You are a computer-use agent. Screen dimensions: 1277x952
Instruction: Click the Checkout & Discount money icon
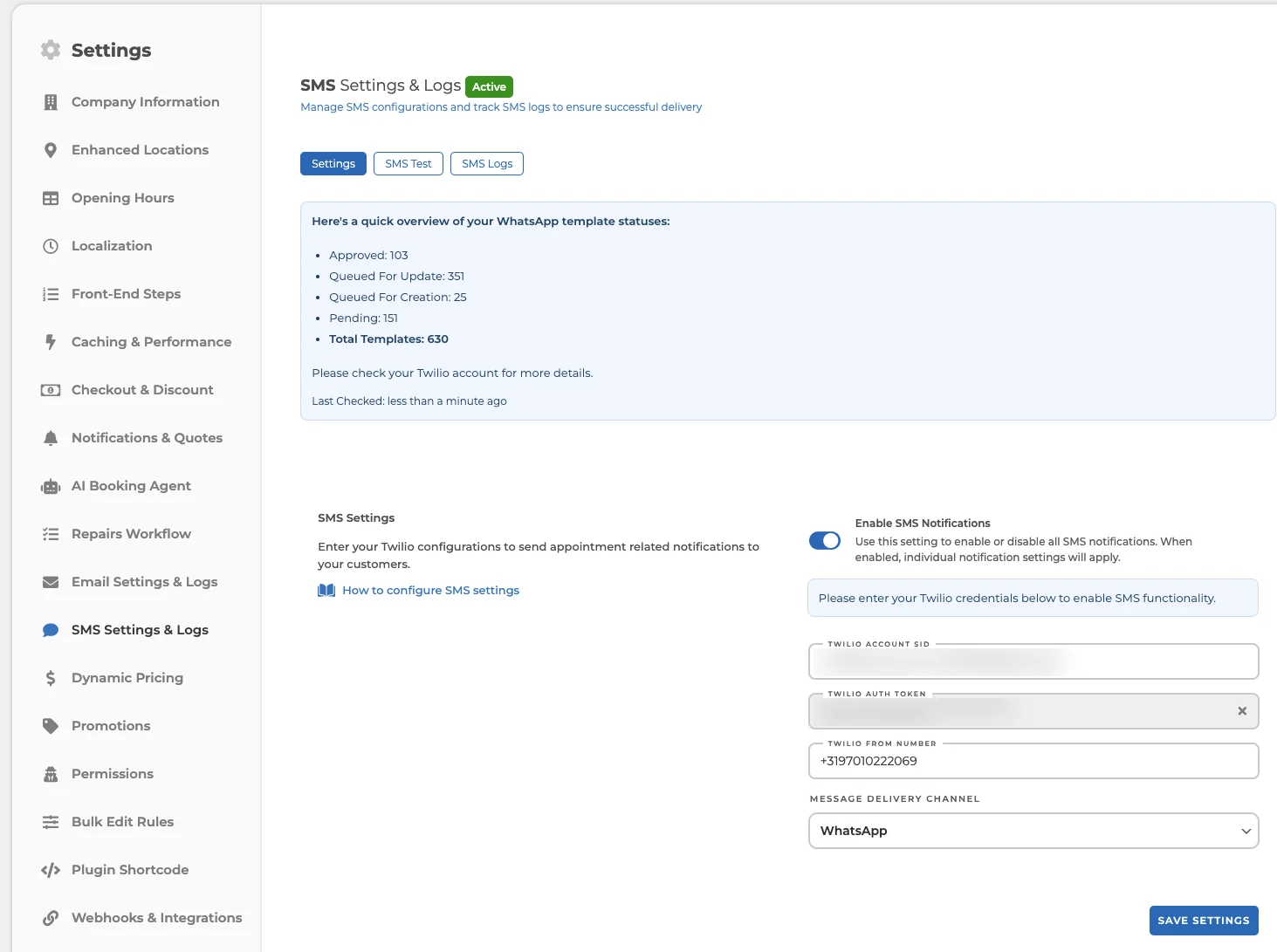51,390
